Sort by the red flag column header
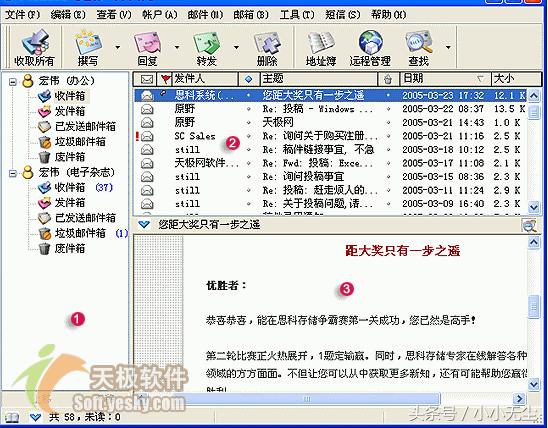 164,79
